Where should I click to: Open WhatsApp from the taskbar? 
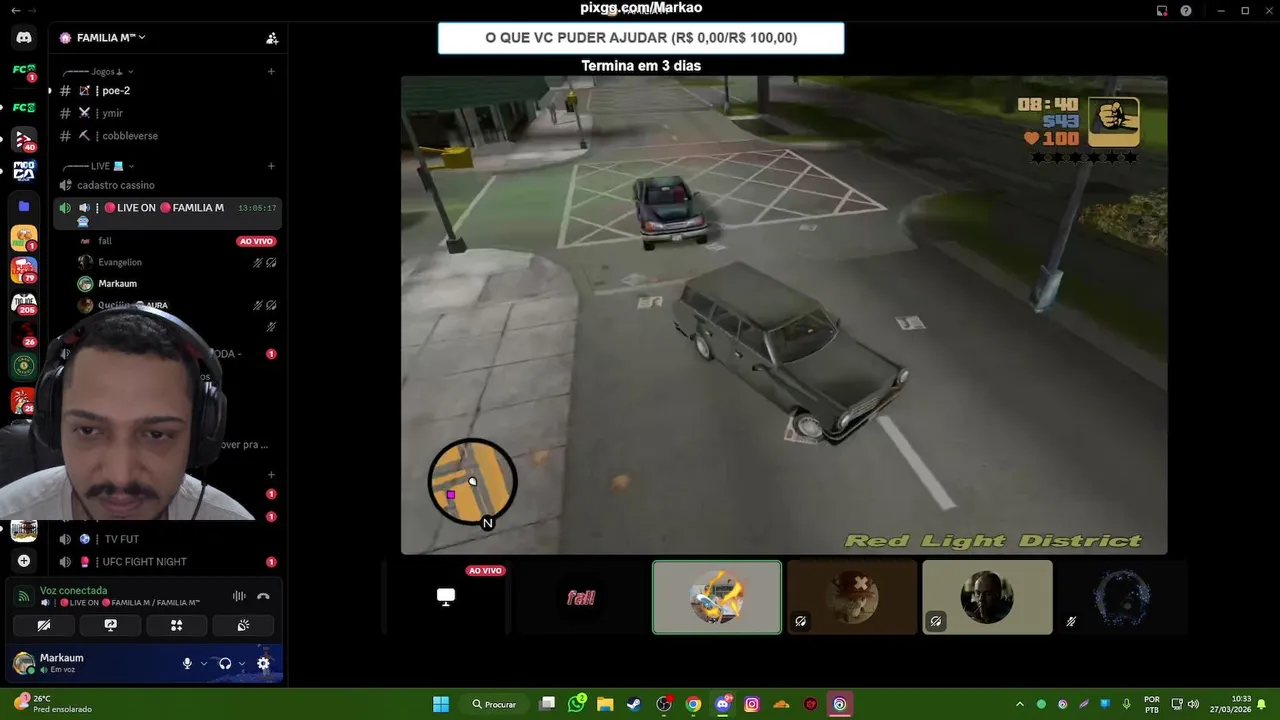[x=577, y=704]
